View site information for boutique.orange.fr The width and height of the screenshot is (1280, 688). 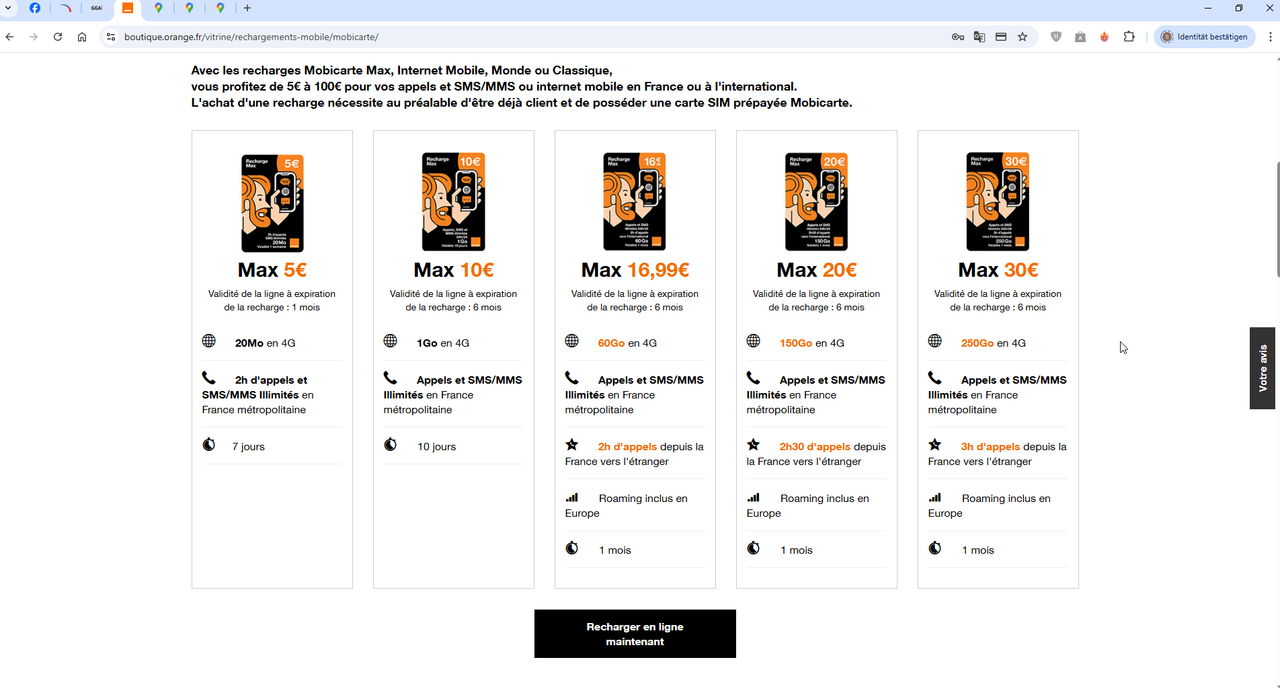tap(111, 37)
